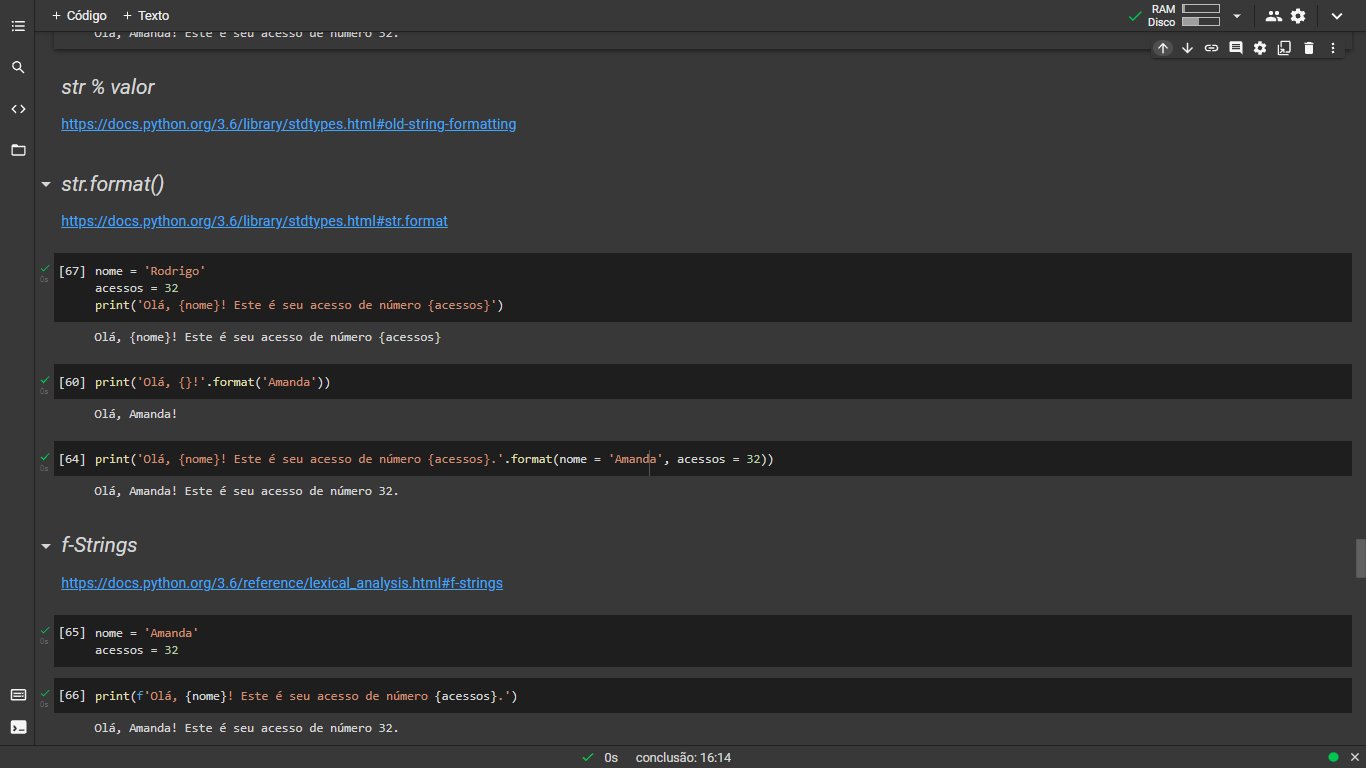Collapse the str.format() section
The height and width of the screenshot is (768, 1366).
click(45, 185)
